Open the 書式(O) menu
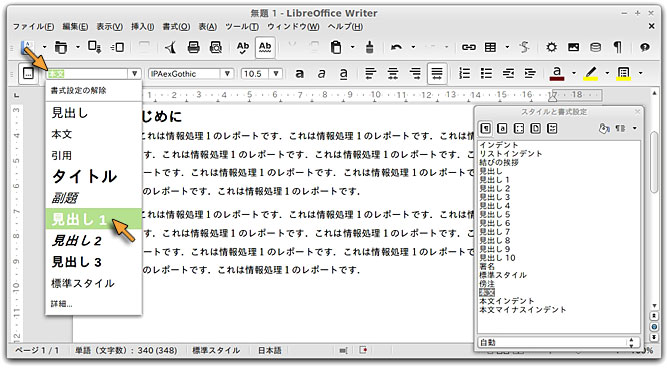This screenshot has height=368, width=667. click(176, 26)
